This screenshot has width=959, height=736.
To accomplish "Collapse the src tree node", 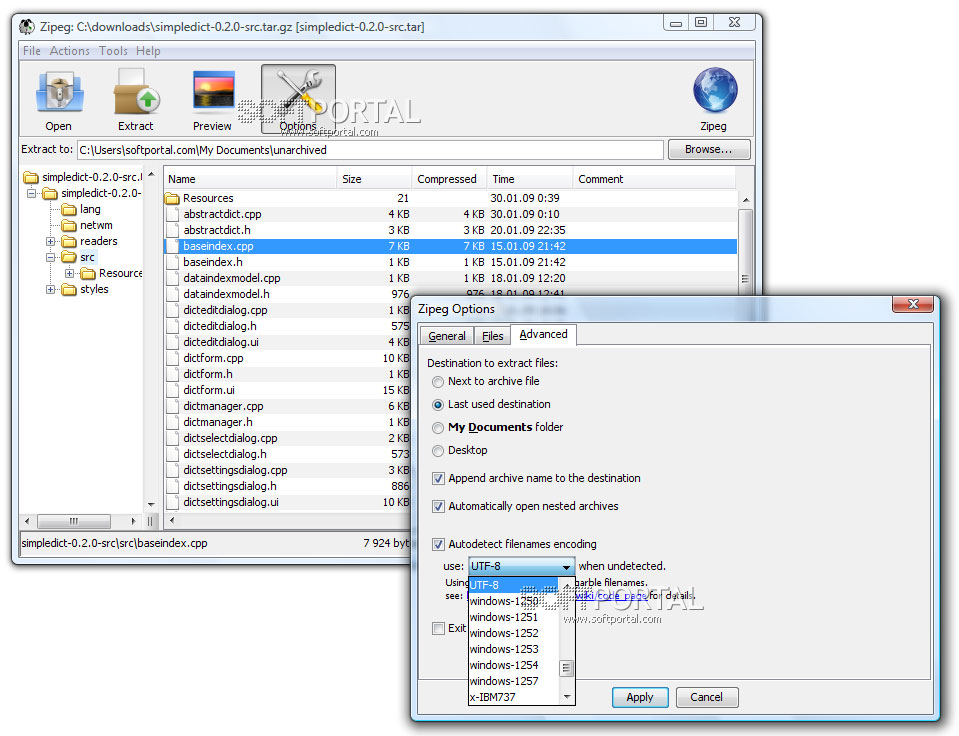I will (51, 257).
